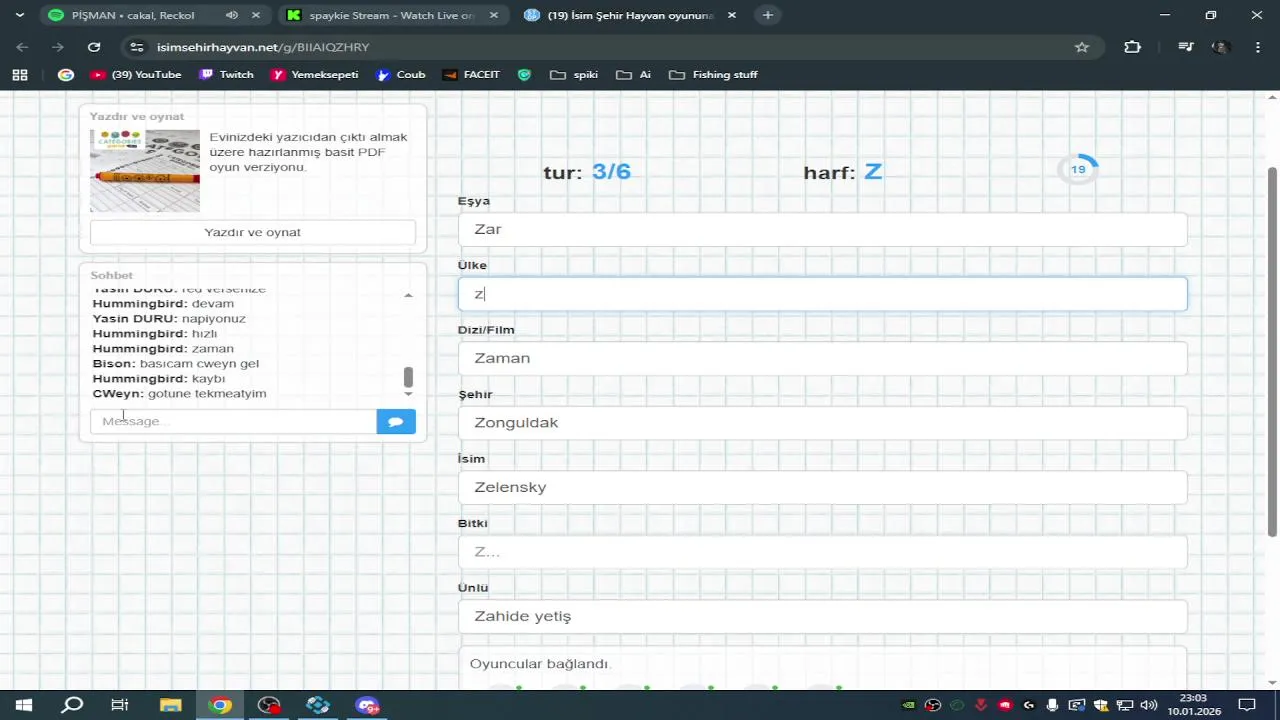This screenshot has width=1280, height=720.
Task: Click the browser address bar URL
Action: (263, 47)
